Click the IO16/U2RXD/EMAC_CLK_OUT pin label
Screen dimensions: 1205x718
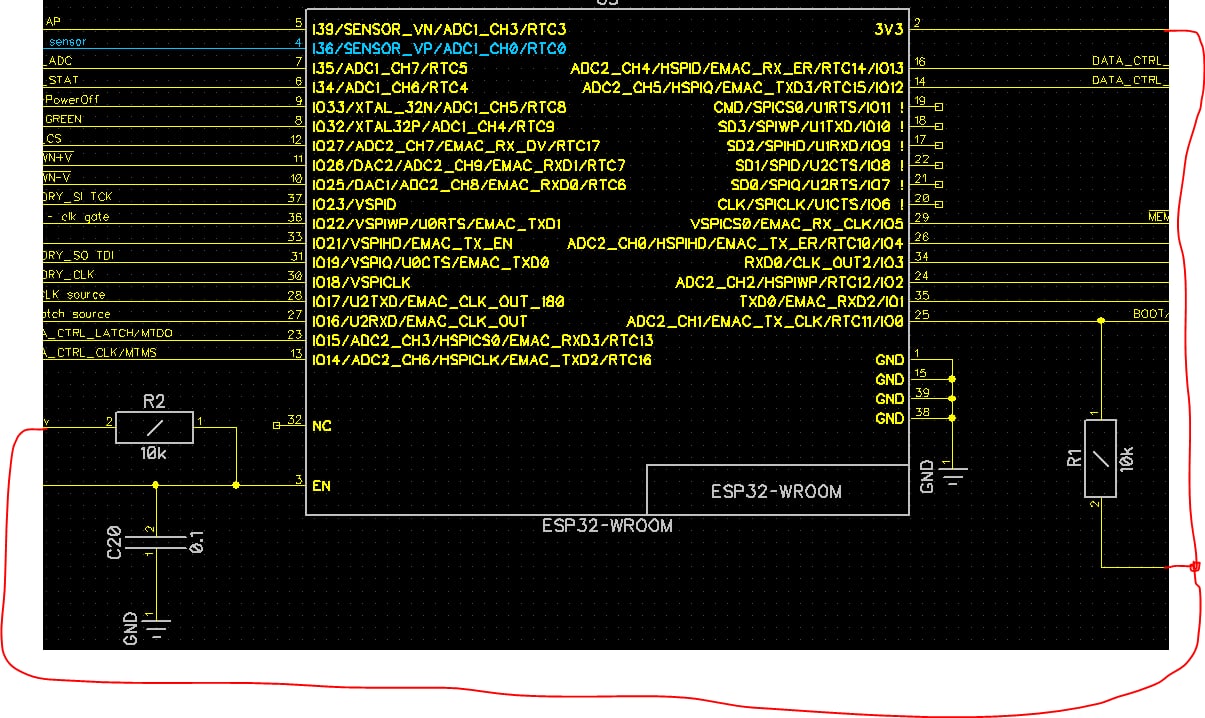tap(419, 321)
